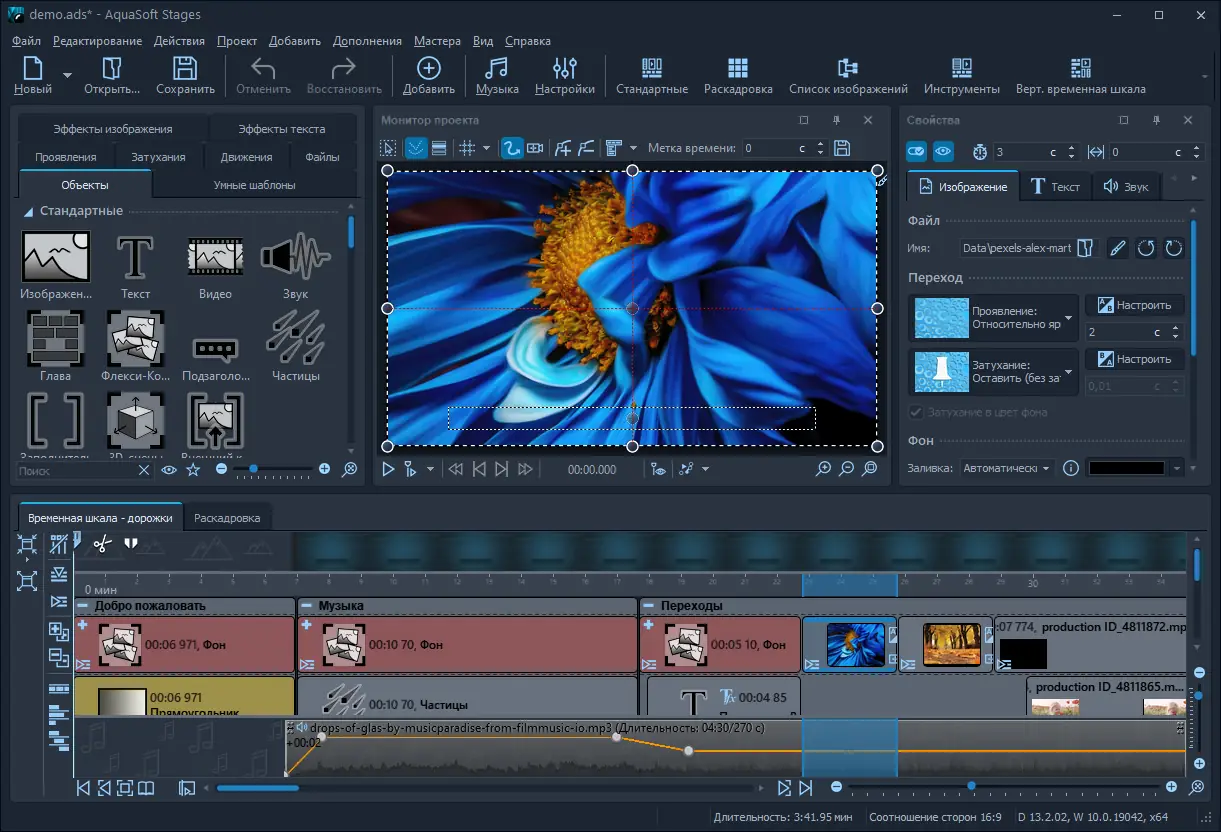Open the Список изображений toolbar view

pyautogui.click(x=848, y=75)
